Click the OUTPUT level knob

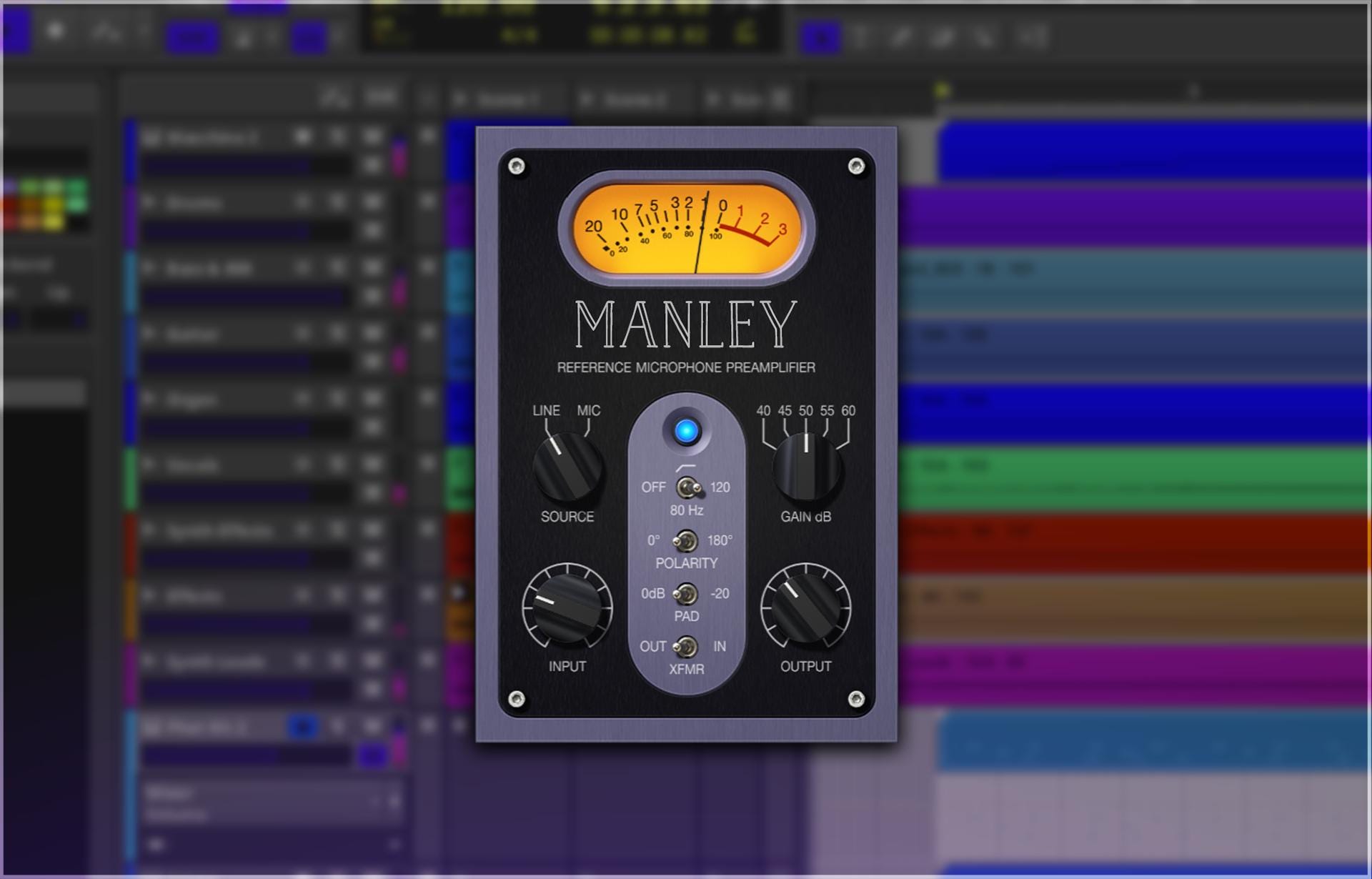pos(806,607)
